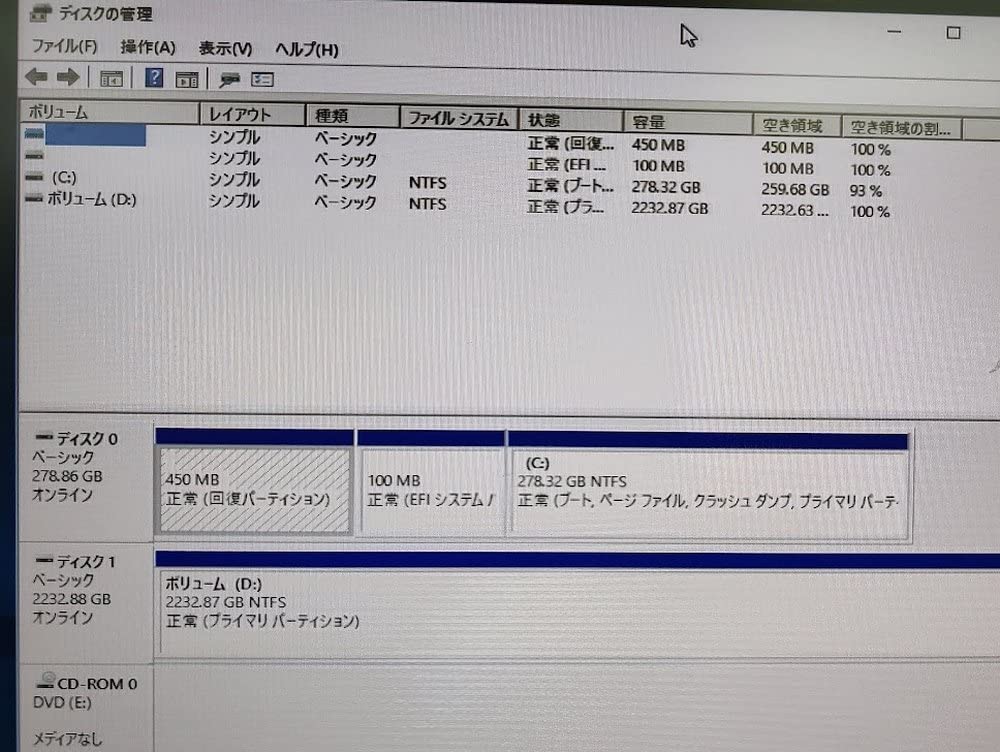Click the 正常 (EFI ... status cell

pos(566,165)
